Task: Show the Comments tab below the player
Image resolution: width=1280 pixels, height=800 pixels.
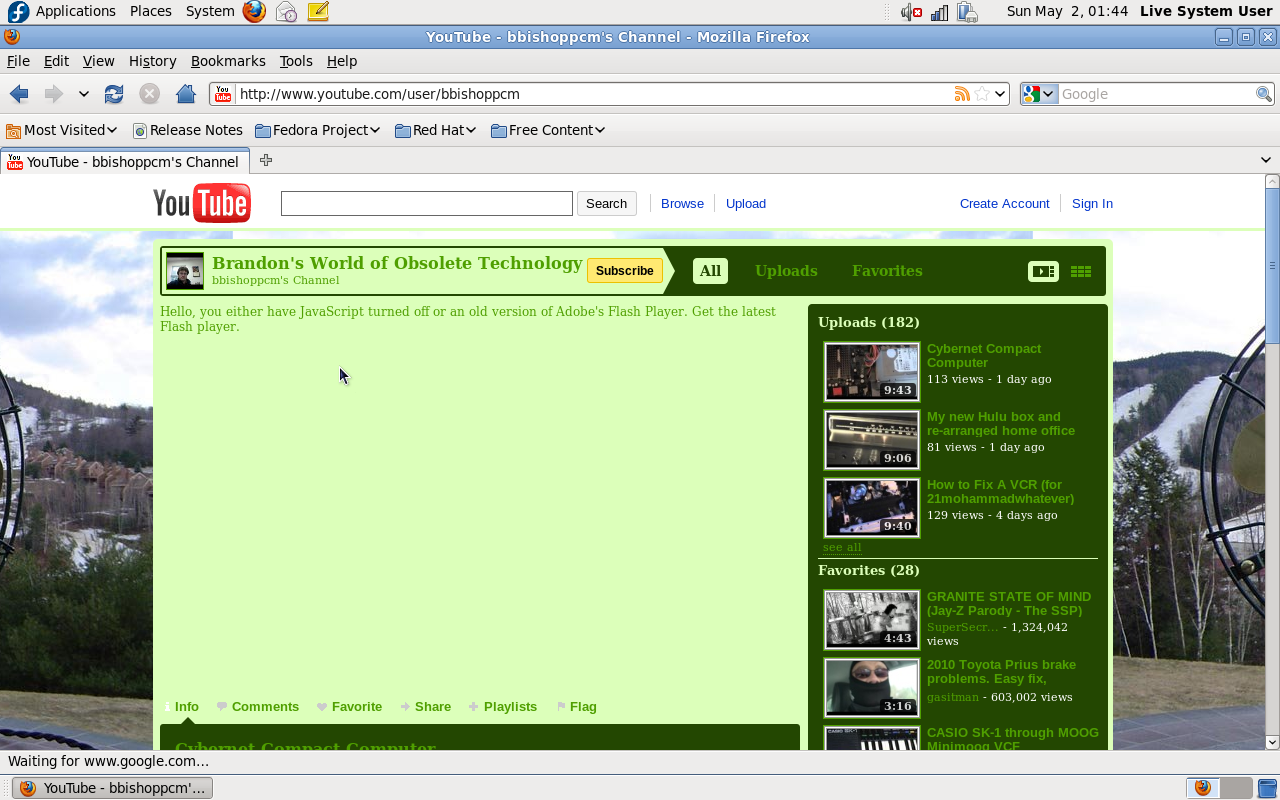Action: [258, 706]
